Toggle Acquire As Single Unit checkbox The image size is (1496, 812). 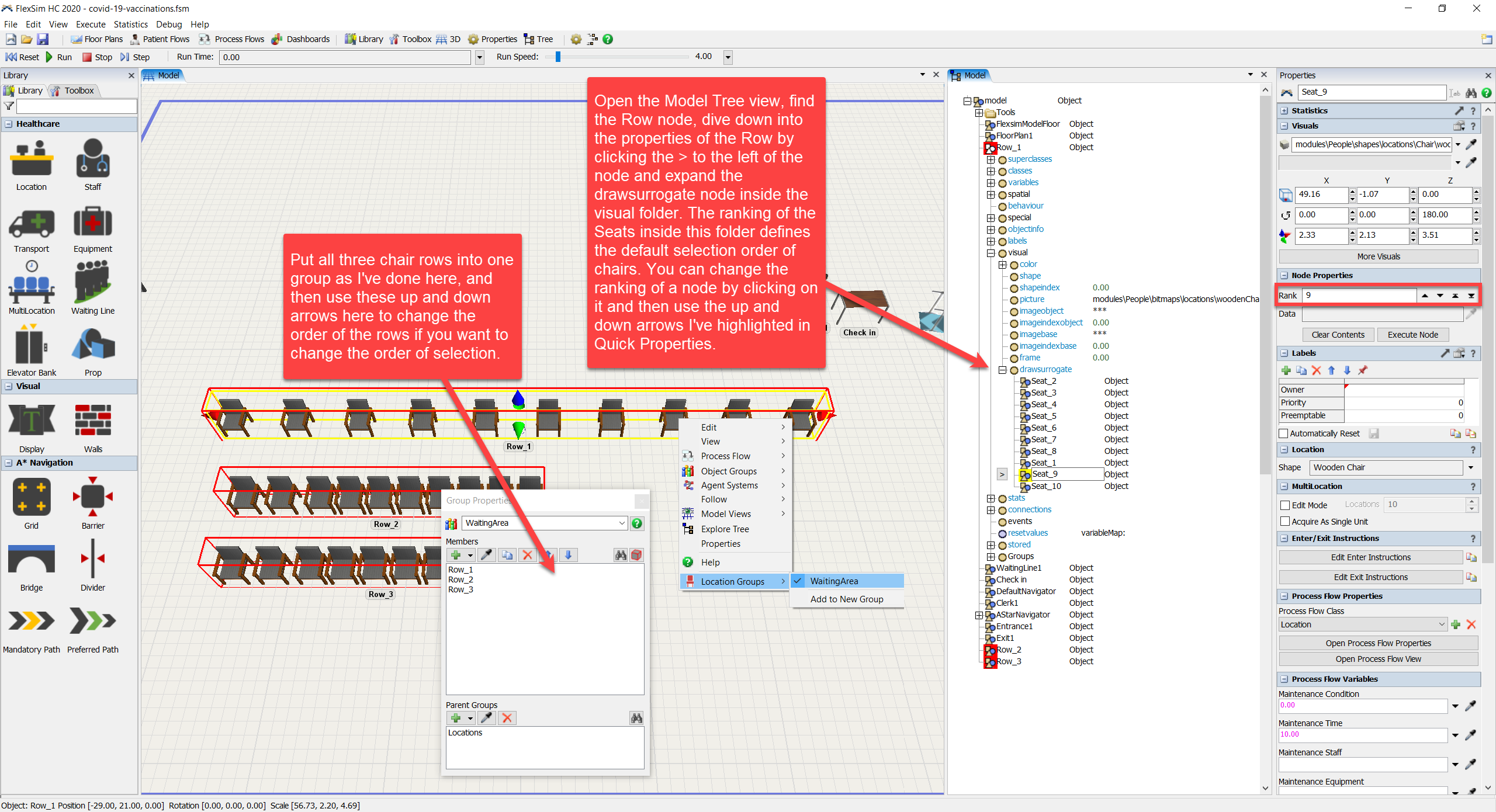[1285, 521]
